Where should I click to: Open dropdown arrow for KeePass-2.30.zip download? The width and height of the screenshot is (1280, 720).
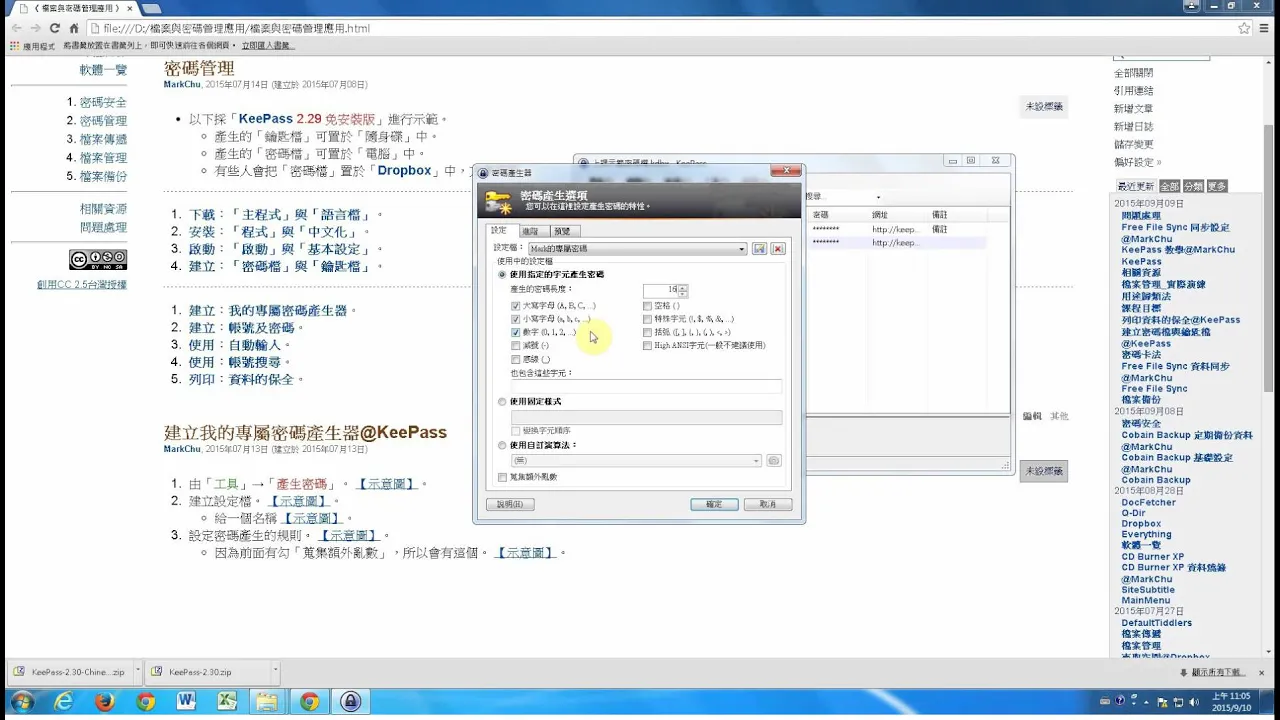click(x=275, y=672)
